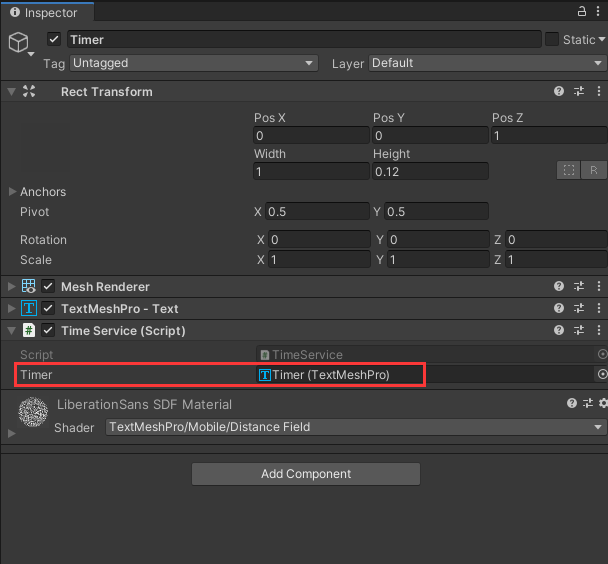
Task: Click the Width input field
Action: (x=310, y=172)
